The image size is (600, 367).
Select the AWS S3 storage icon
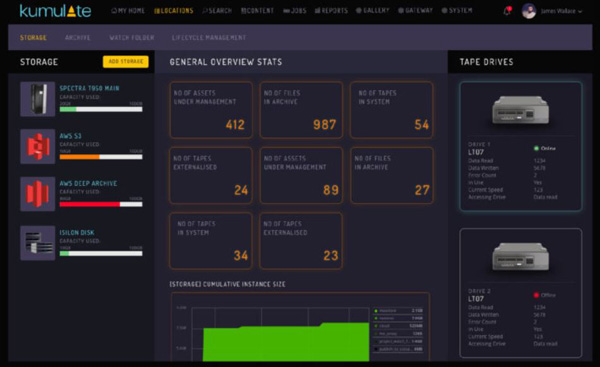[38, 146]
